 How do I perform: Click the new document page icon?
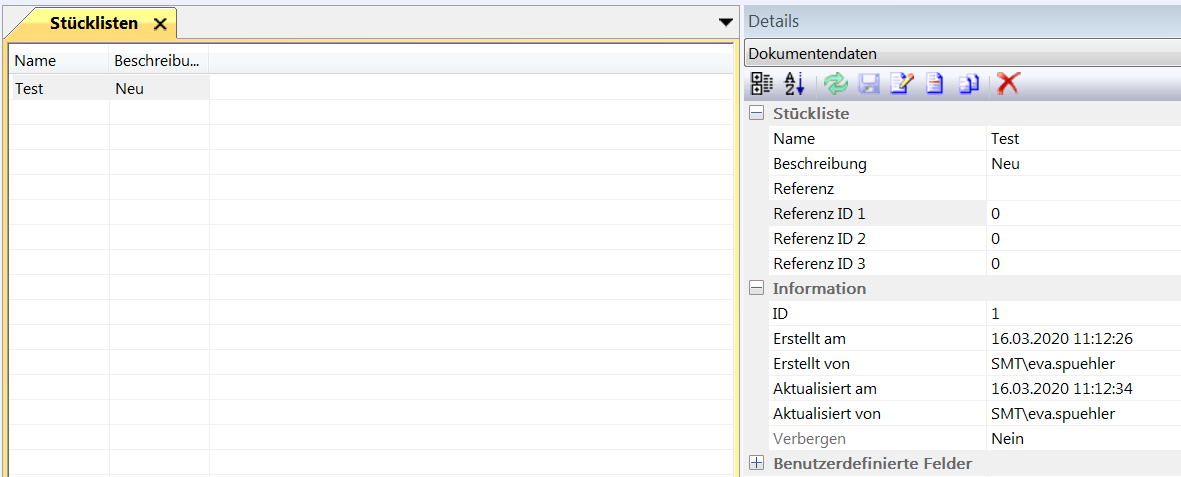934,85
